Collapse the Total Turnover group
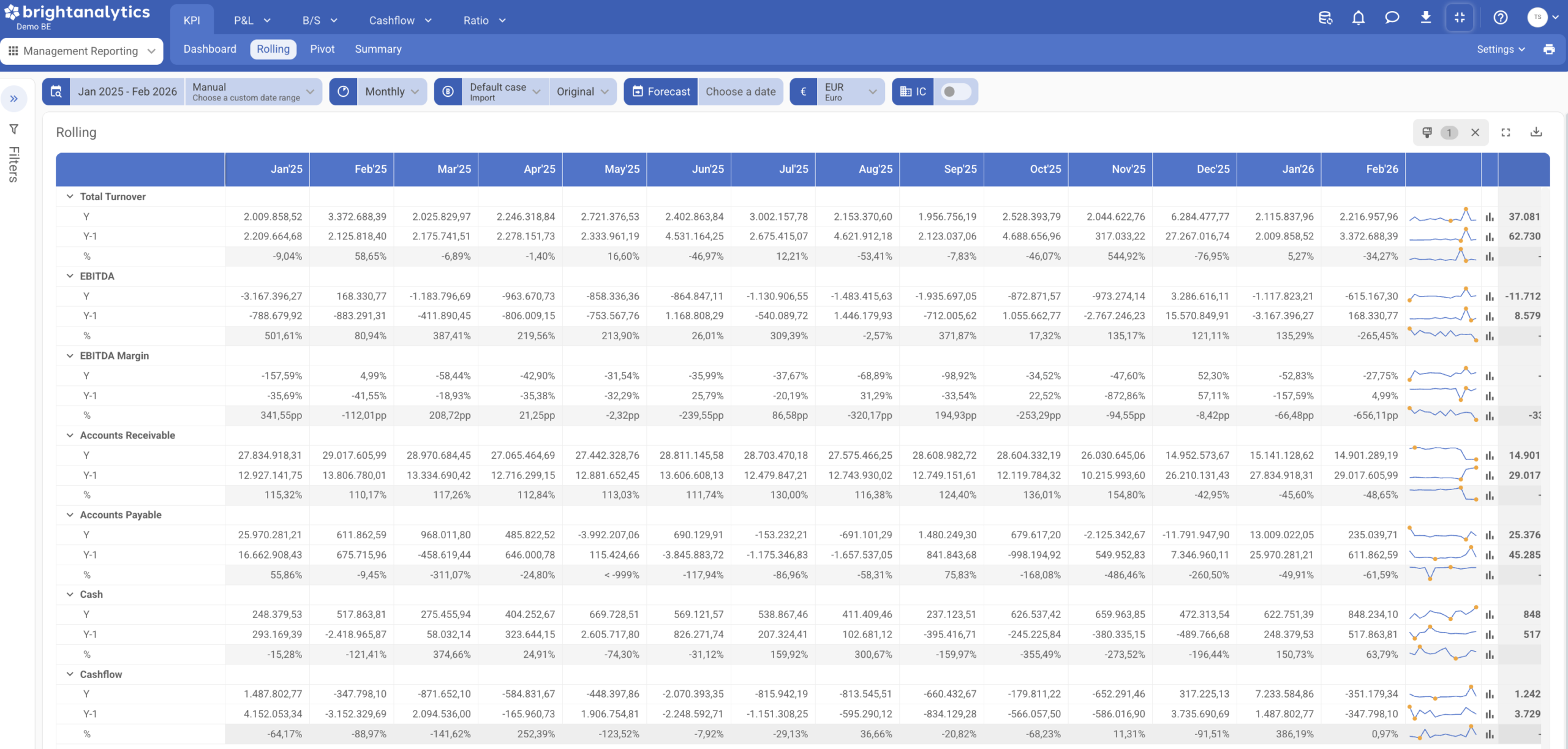This screenshot has width=1568, height=749. click(x=69, y=197)
